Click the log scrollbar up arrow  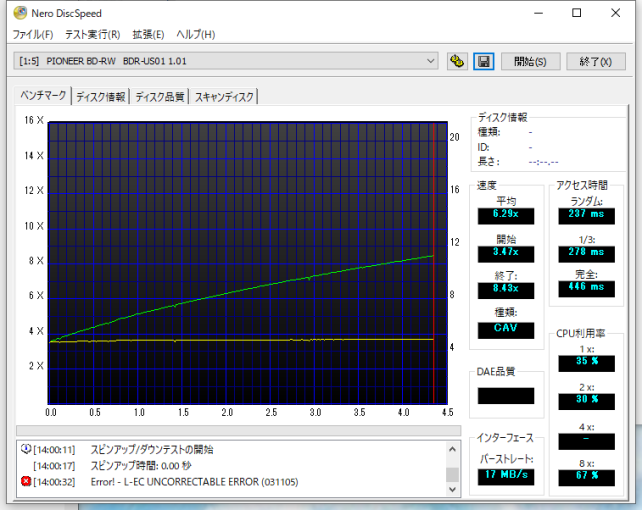[452, 449]
